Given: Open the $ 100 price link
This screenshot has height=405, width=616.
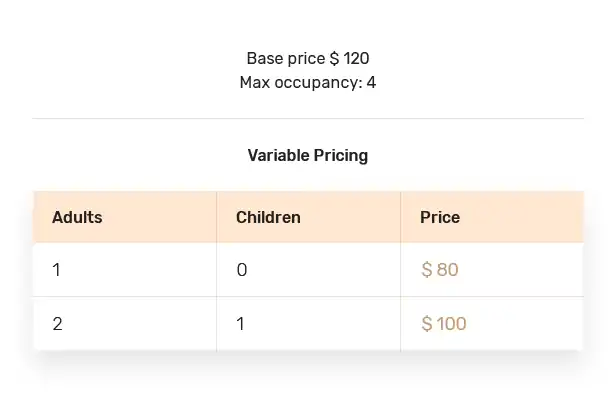Looking at the screenshot, I should click(444, 324).
